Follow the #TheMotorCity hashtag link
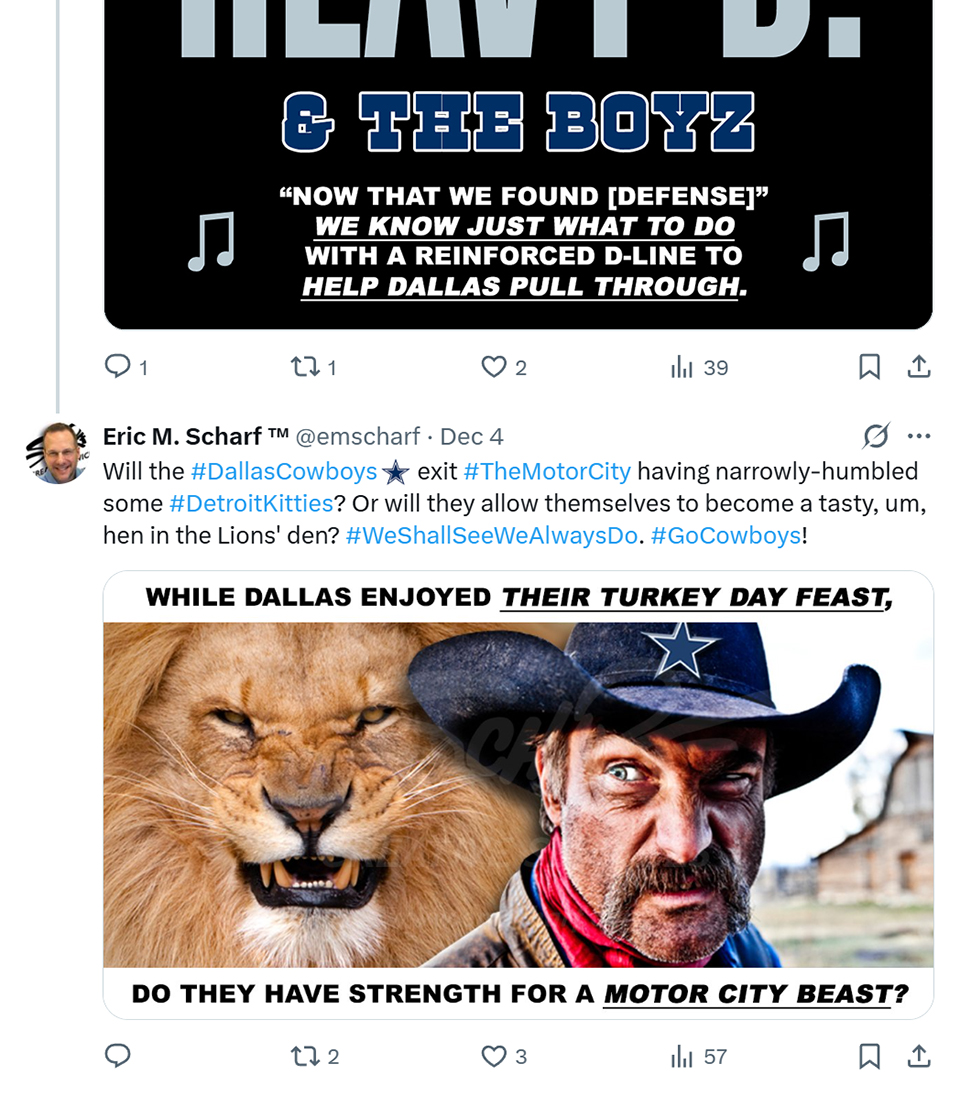The width and height of the screenshot is (960, 1096). pos(547,471)
